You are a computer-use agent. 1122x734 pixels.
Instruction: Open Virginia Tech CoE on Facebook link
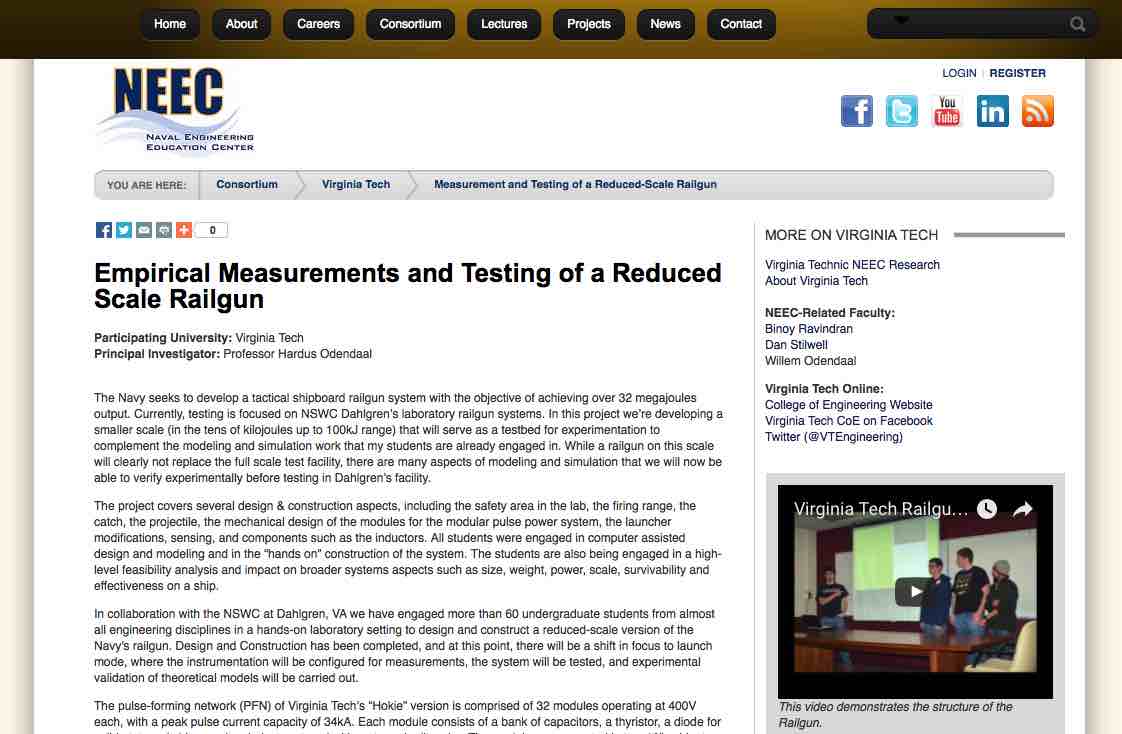tap(849, 421)
